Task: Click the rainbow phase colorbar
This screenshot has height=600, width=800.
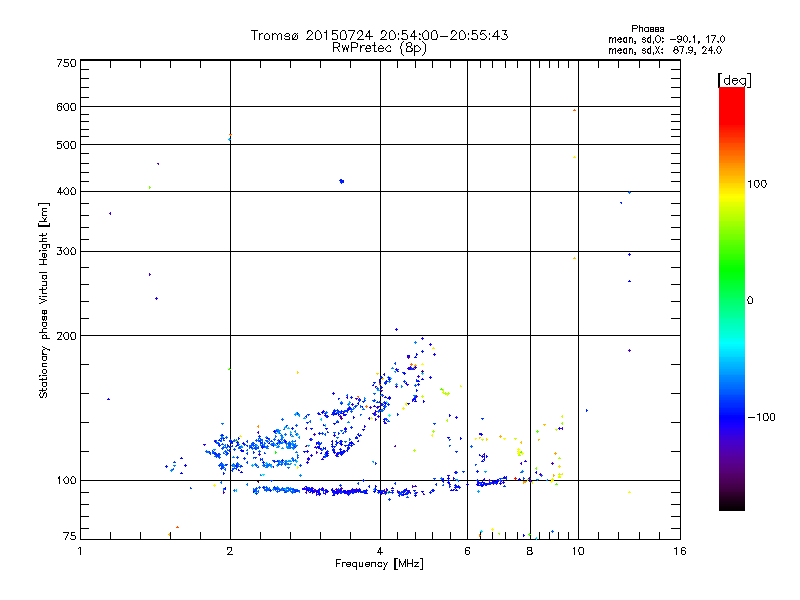Action: [732, 299]
